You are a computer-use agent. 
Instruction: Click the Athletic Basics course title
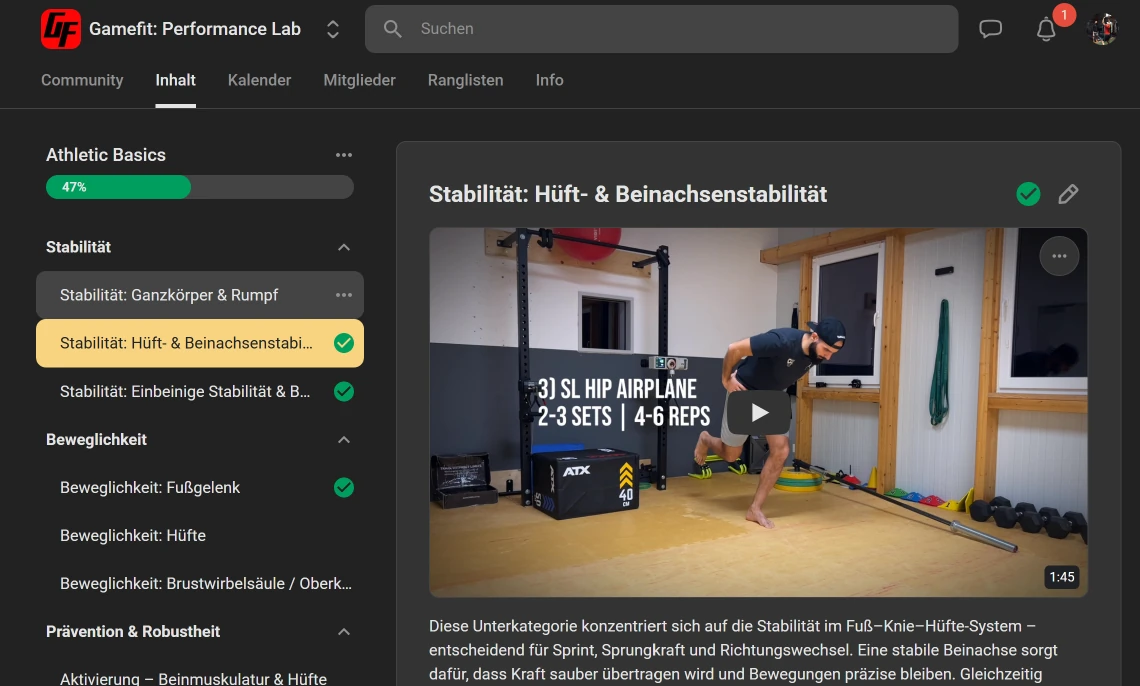coord(106,155)
